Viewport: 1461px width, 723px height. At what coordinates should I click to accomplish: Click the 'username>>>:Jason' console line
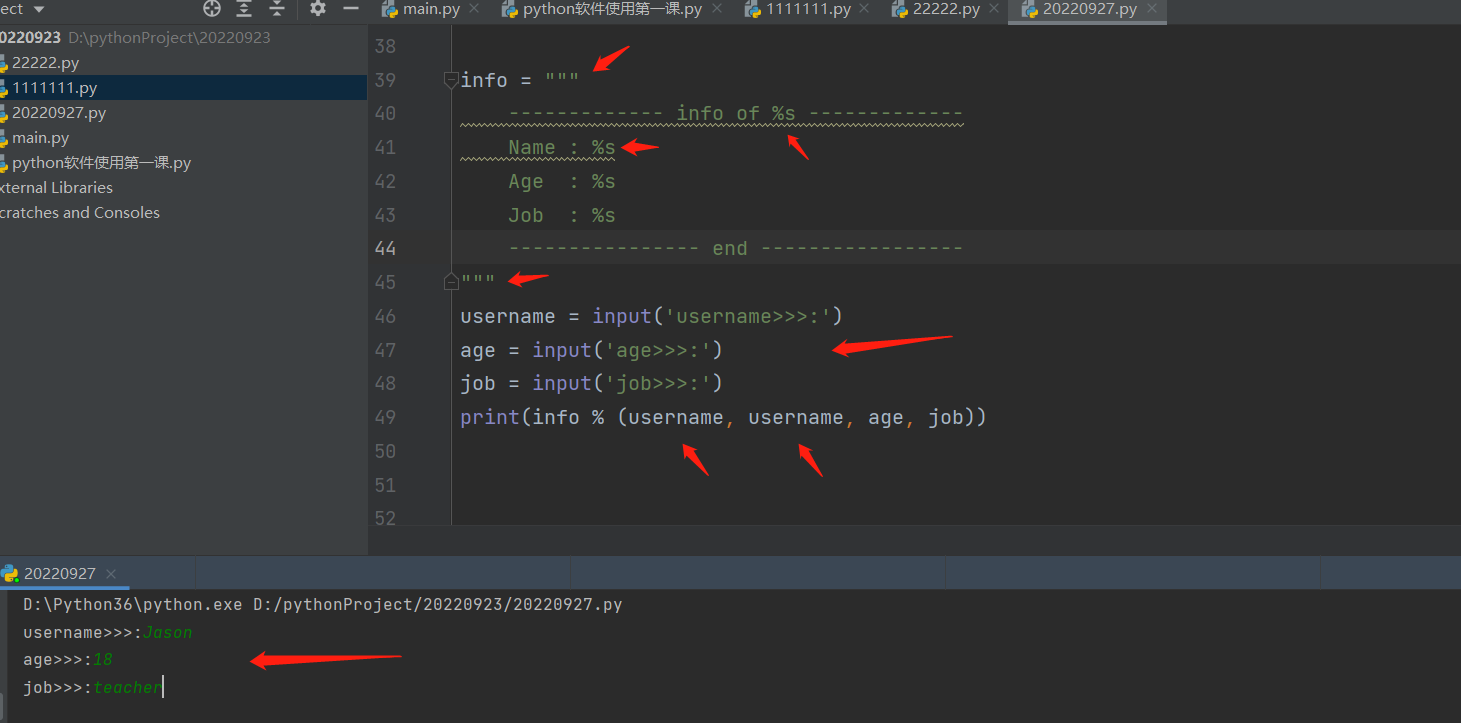pyautogui.click(x=108, y=632)
